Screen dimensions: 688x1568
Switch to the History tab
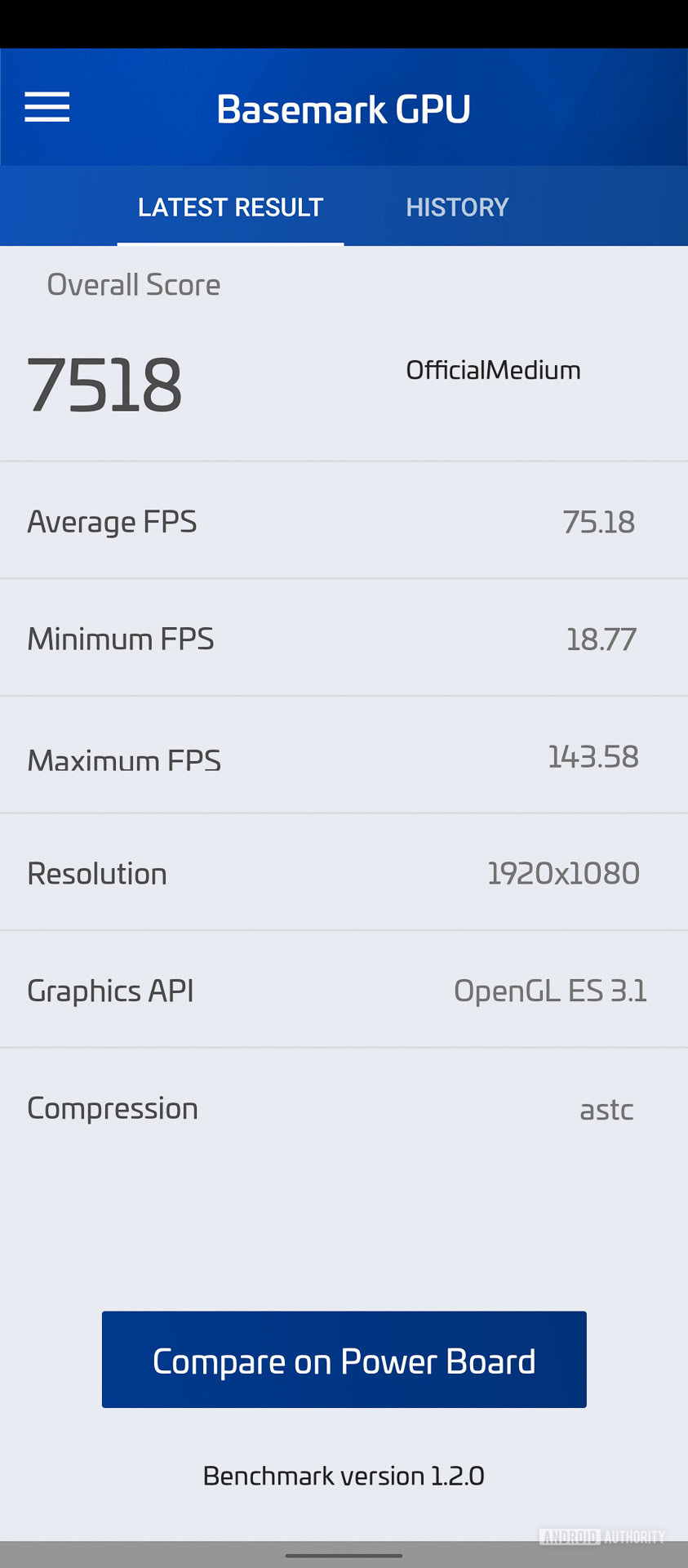coord(457,207)
